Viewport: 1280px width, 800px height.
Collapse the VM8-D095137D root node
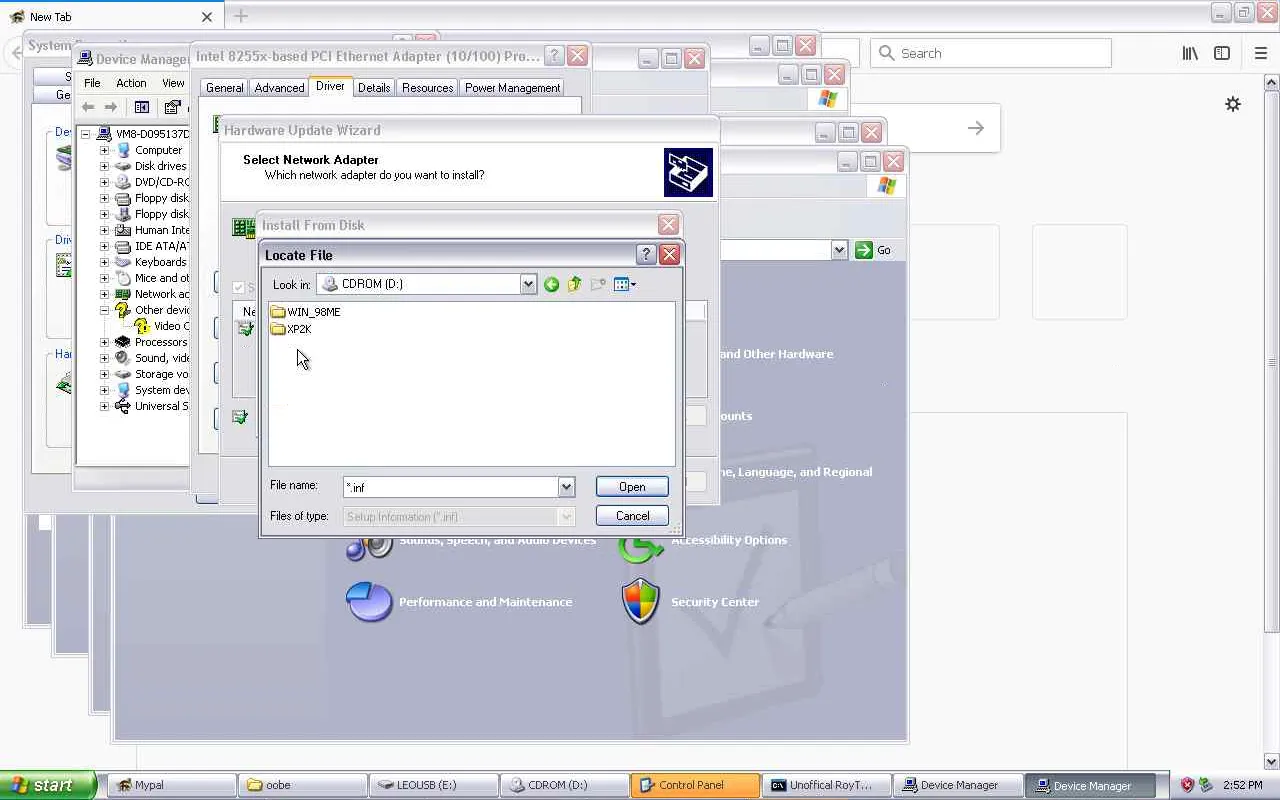click(x=86, y=134)
